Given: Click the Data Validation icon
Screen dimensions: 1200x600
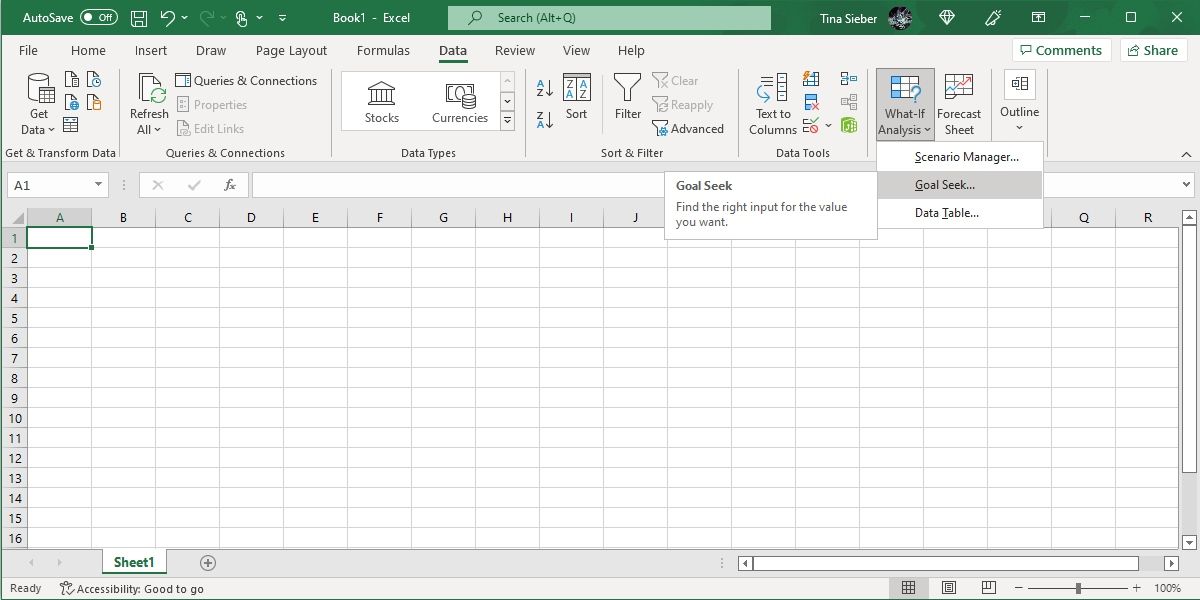Looking at the screenshot, I should click(x=810, y=125).
